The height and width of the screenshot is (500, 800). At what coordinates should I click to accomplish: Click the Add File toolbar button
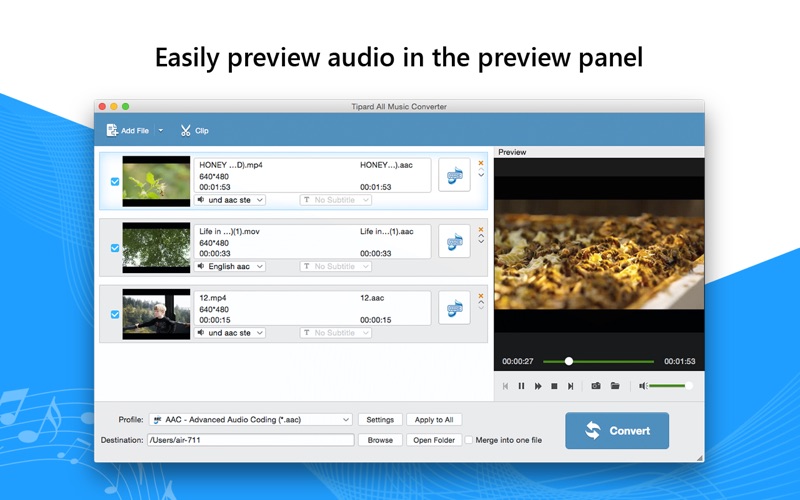[128, 130]
